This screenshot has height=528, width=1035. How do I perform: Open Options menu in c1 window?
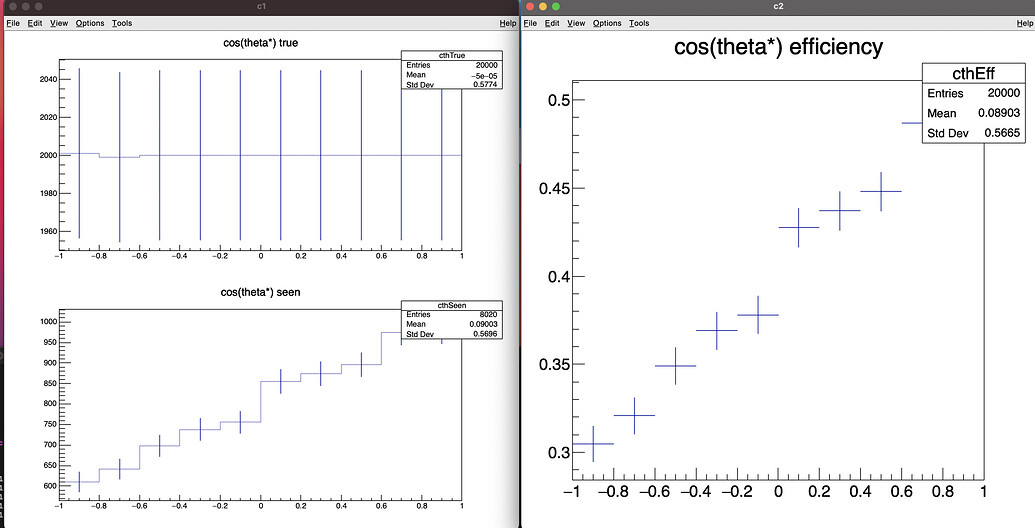pyautogui.click(x=90, y=23)
